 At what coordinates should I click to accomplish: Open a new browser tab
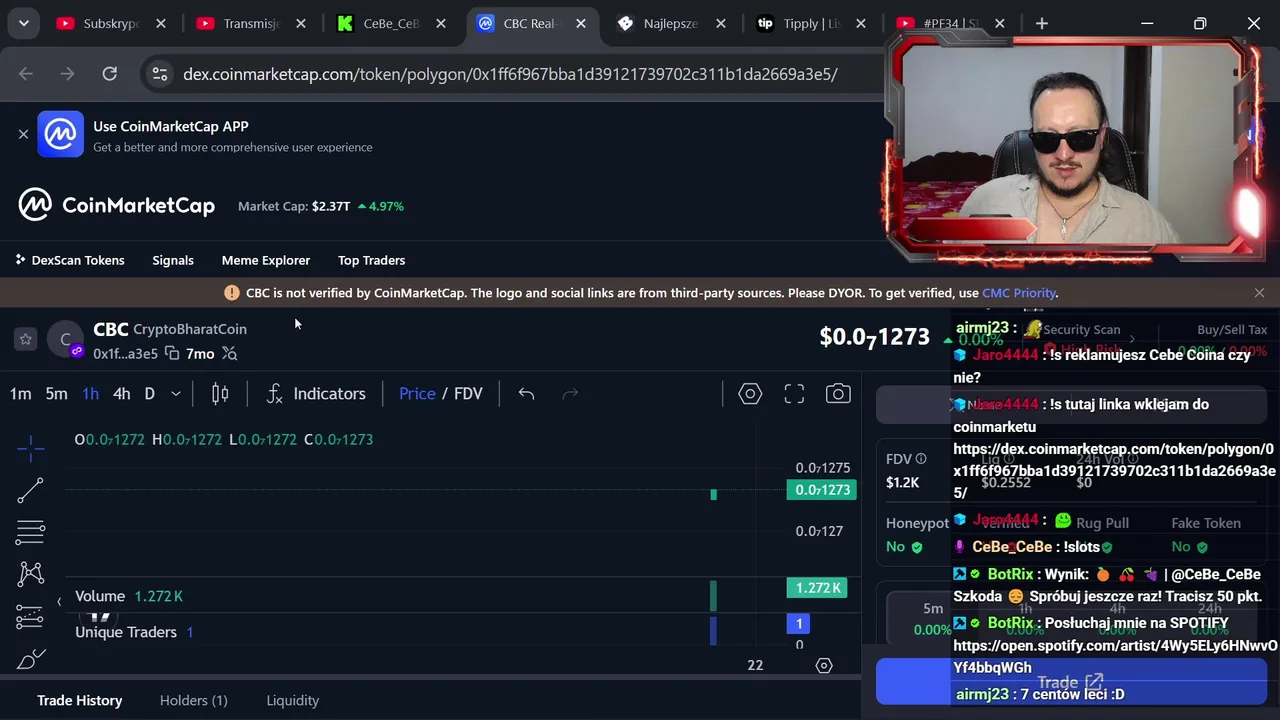[x=1041, y=23]
